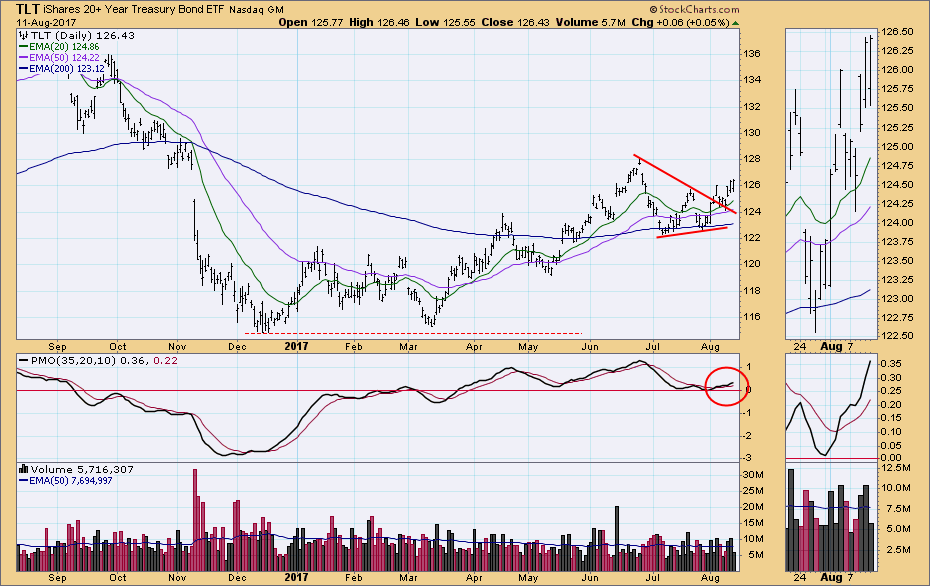Click Mar on the volume chart's date axis
930x586 pixels.
[x=408, y=578]
